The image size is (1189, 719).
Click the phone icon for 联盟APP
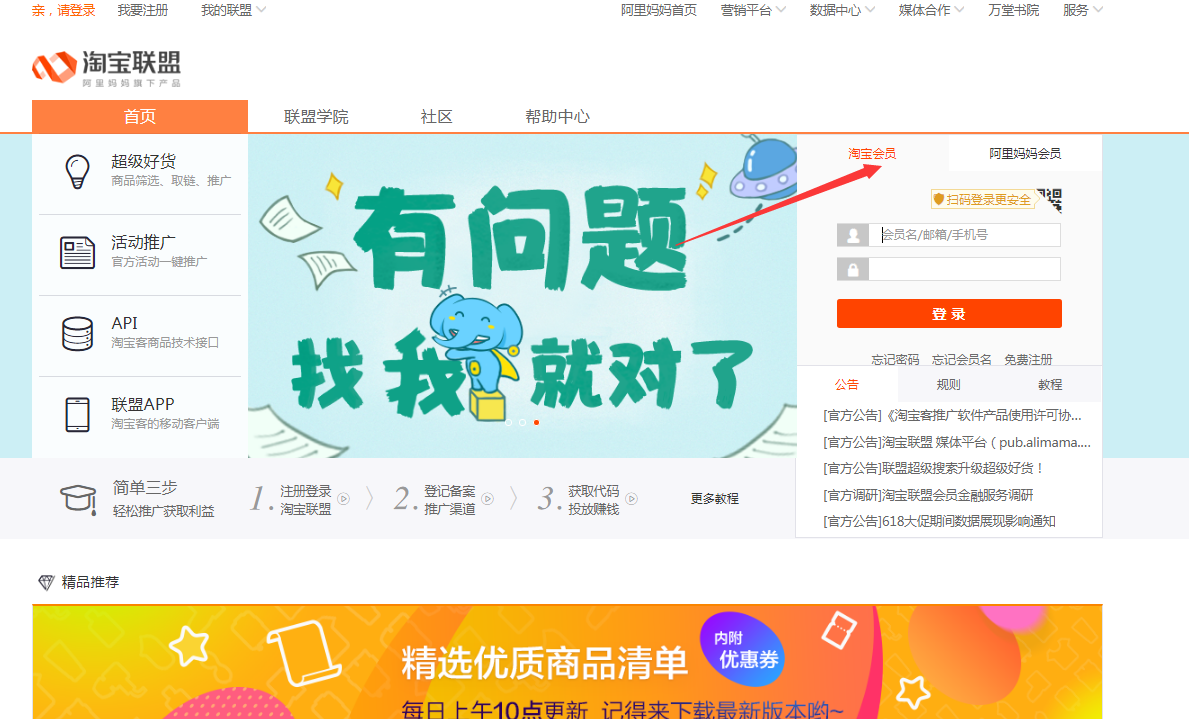[77, 415]
